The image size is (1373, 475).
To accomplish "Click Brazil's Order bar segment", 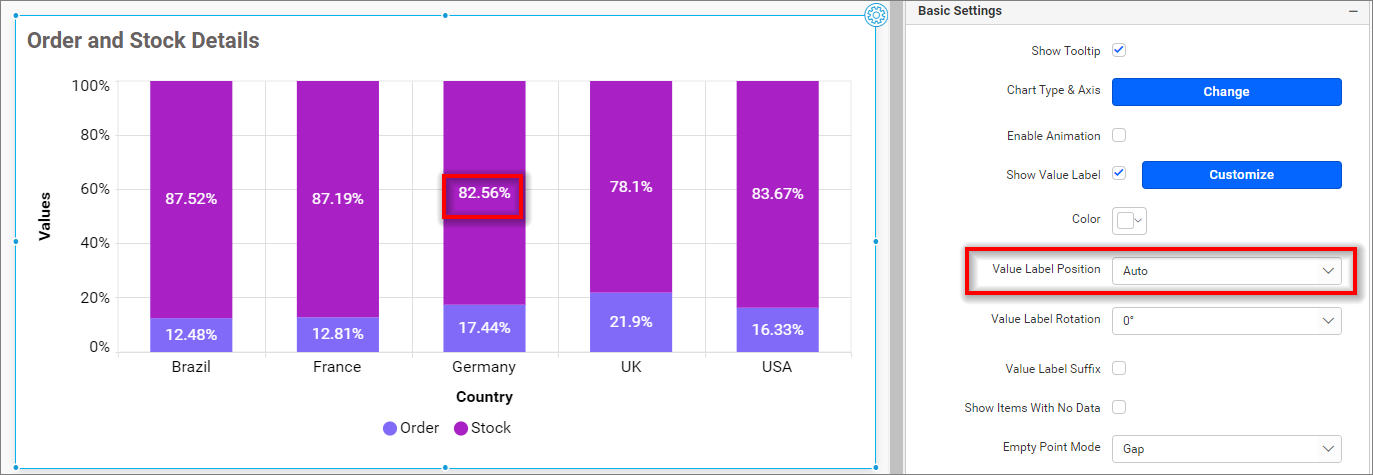I will tap(191, 334).
